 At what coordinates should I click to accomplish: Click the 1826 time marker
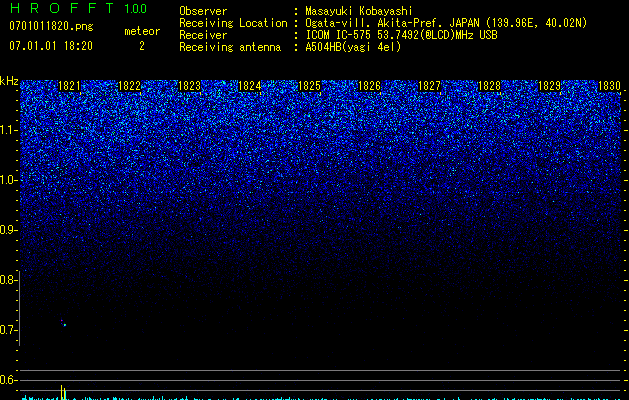click(x=369, y=86)
